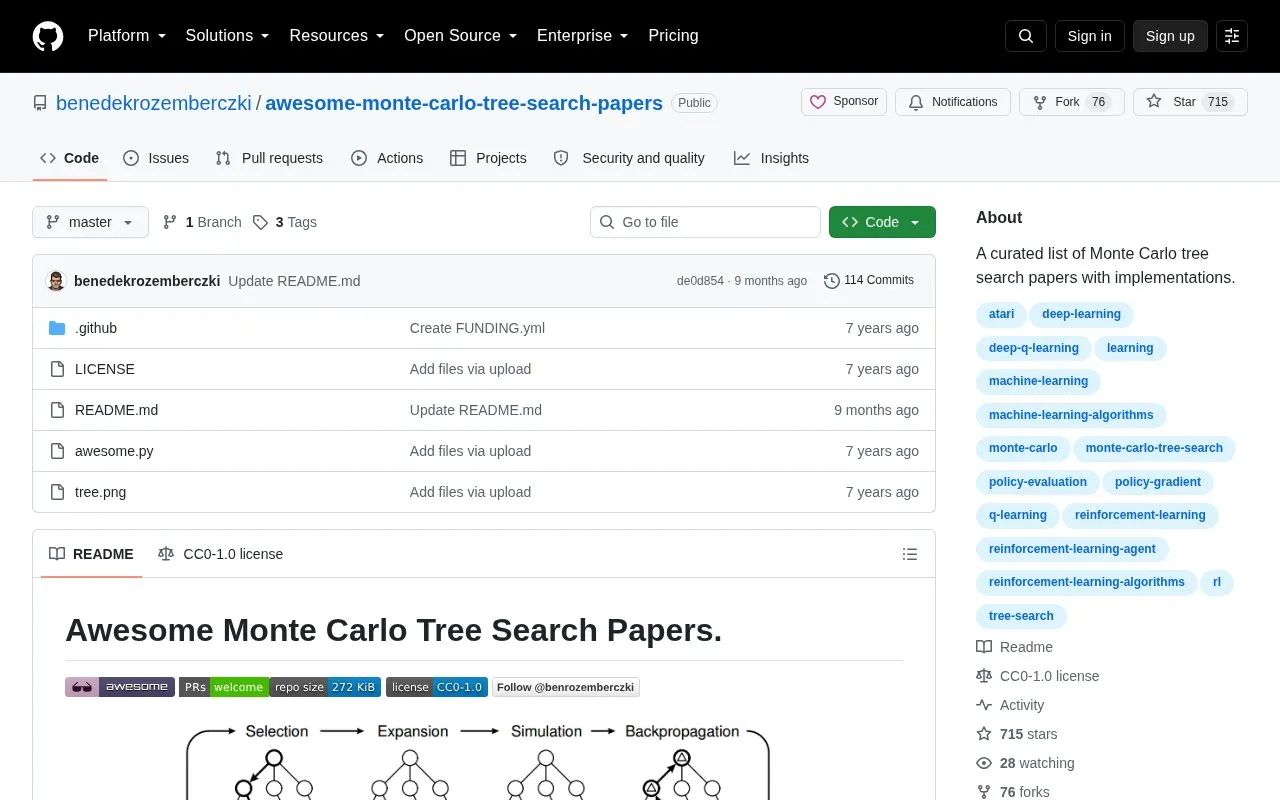Open README.md file entry

tap(116, 410)
